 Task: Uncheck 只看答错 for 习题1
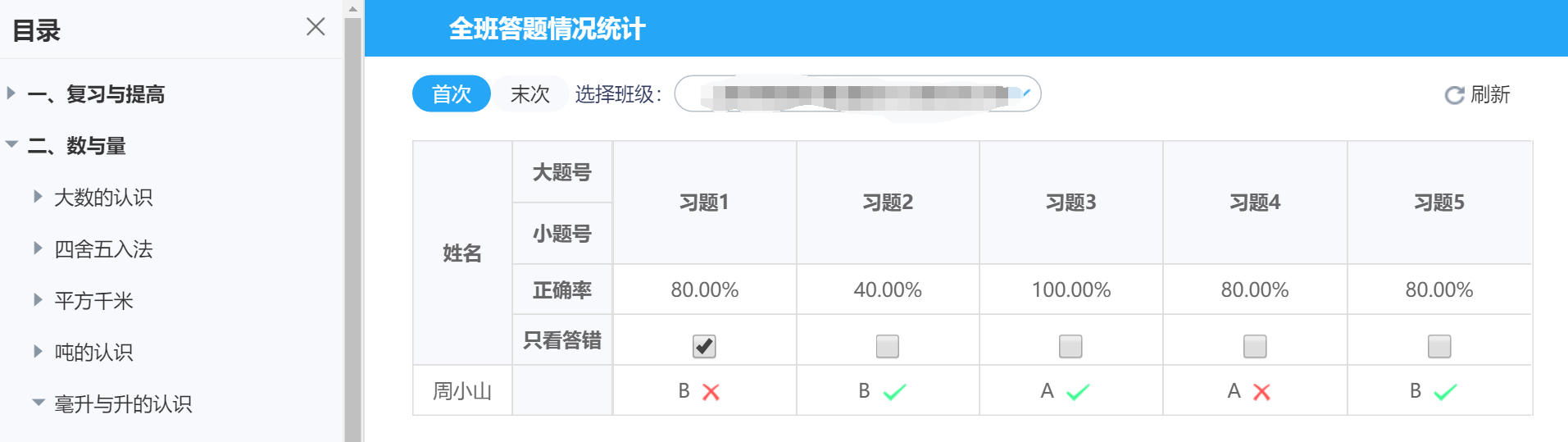click(704, 346)
